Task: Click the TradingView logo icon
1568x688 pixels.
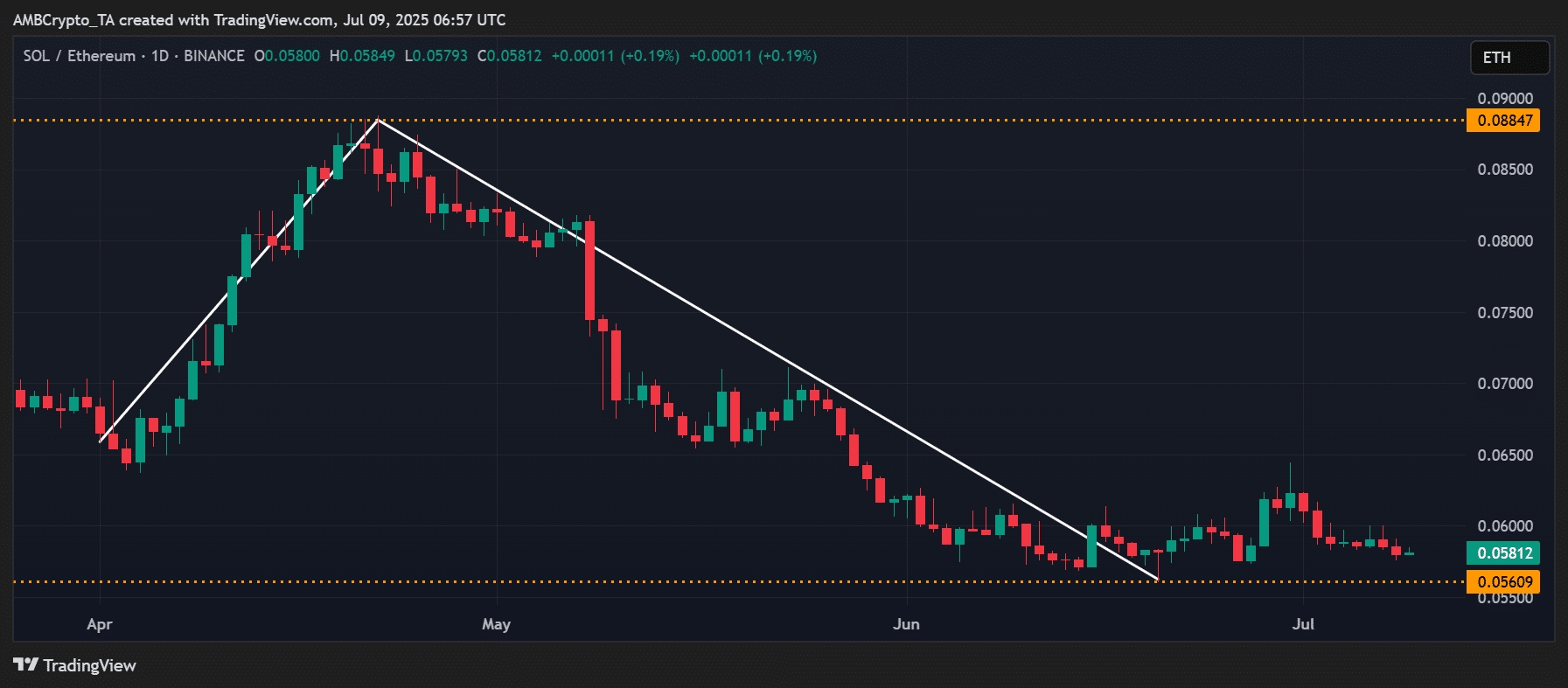Action: click(x=26, y=665)
